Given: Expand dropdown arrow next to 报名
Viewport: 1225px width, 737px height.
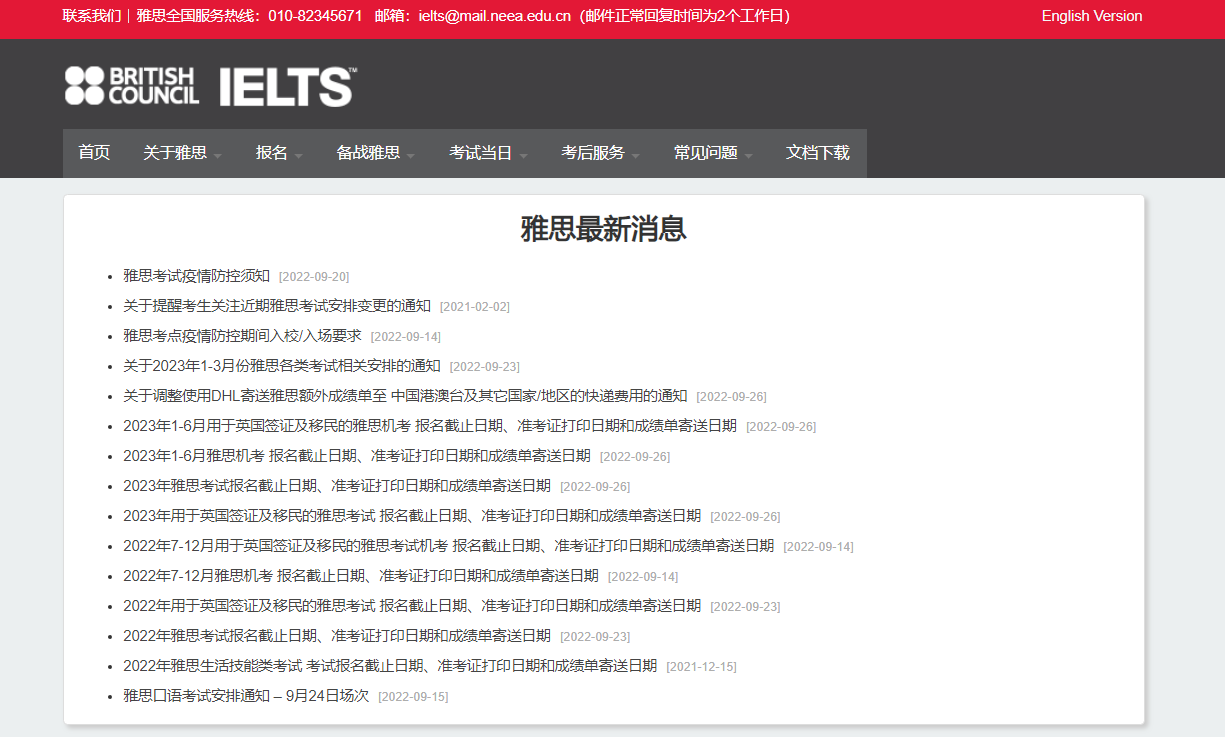Looking at the screenshot, I should pyautogui.click(x=299, y=155).
